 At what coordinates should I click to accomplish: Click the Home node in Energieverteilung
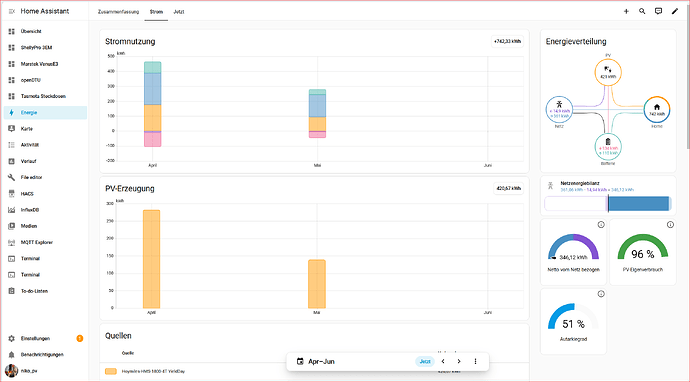point(657,110)
